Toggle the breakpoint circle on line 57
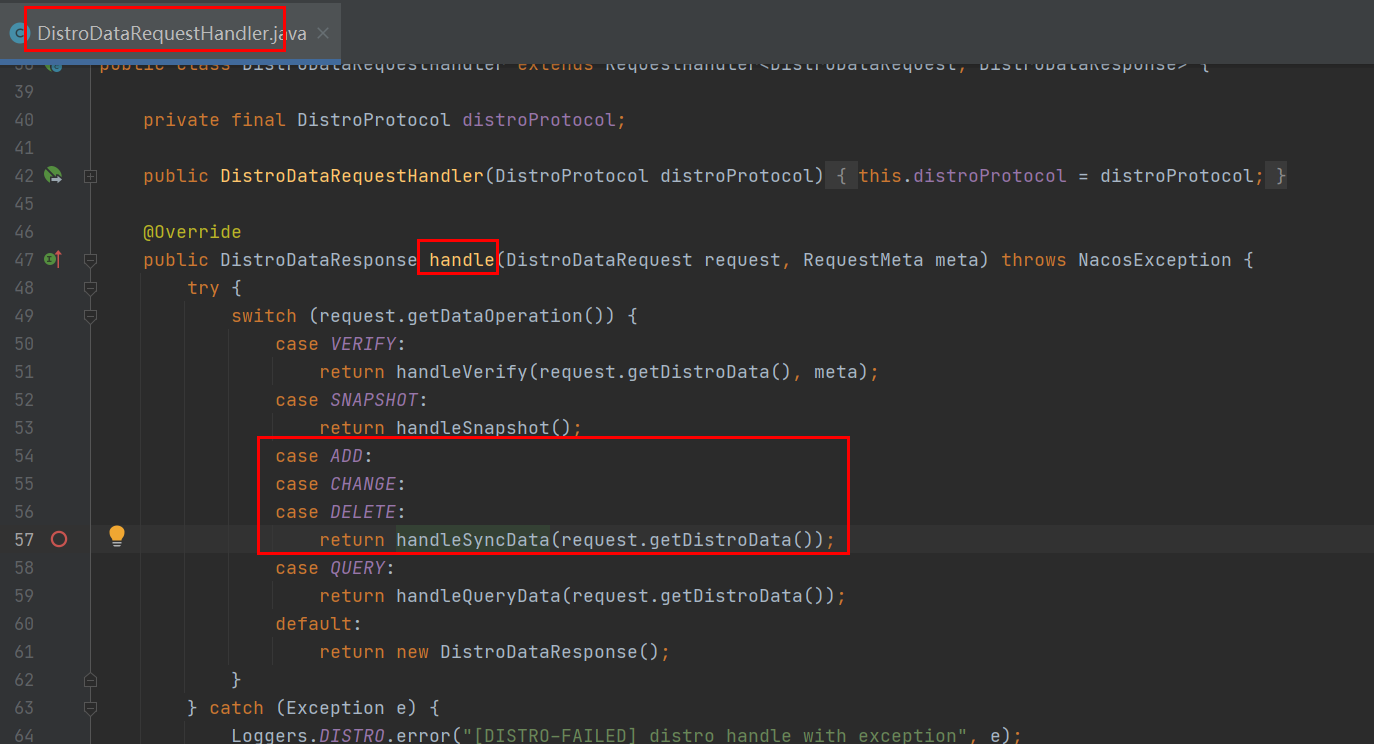Image resolution: width=1374 pixels, height=744 pixels. point(59,539)
